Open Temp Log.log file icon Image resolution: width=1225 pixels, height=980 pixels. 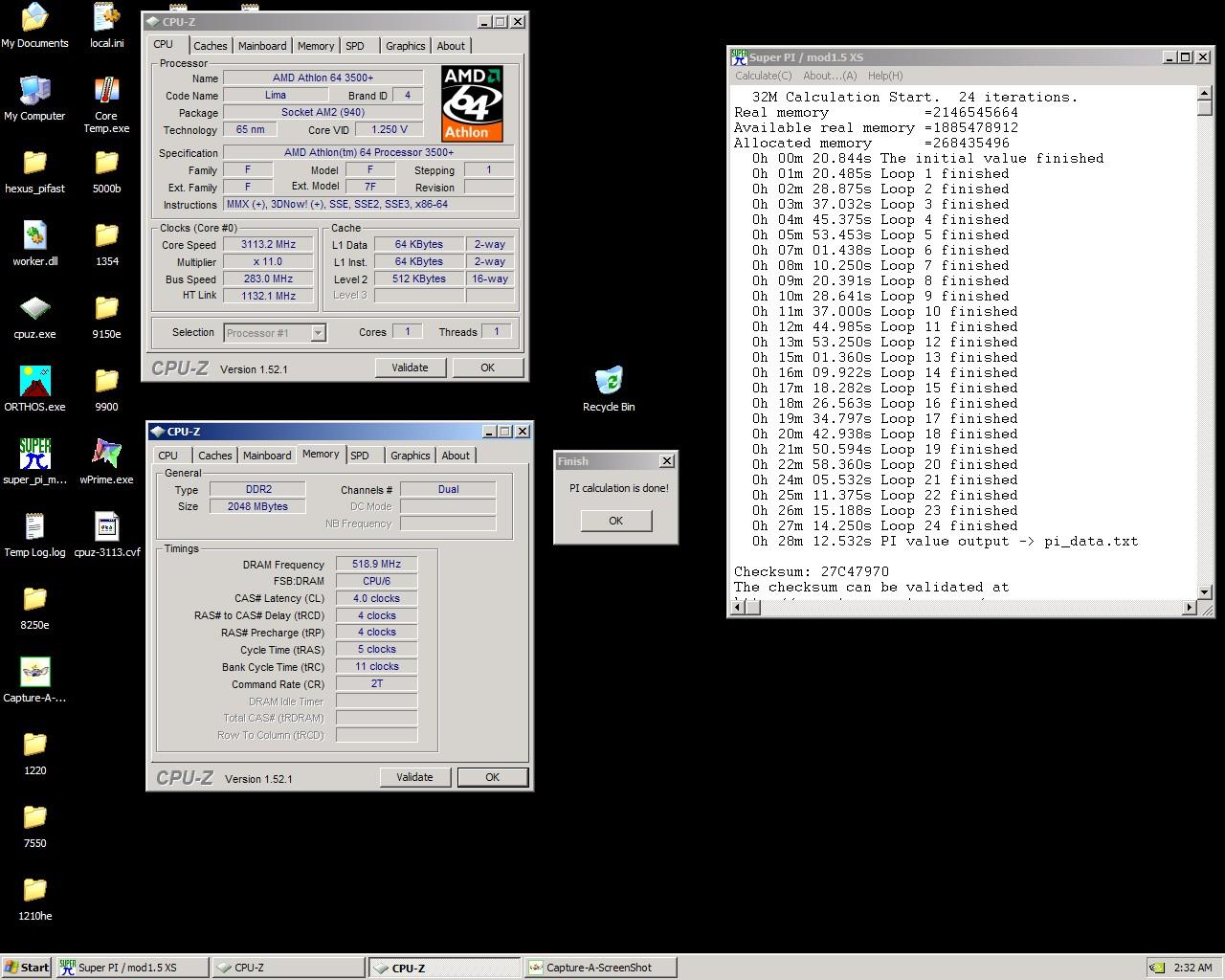click(x=34, y=535)
